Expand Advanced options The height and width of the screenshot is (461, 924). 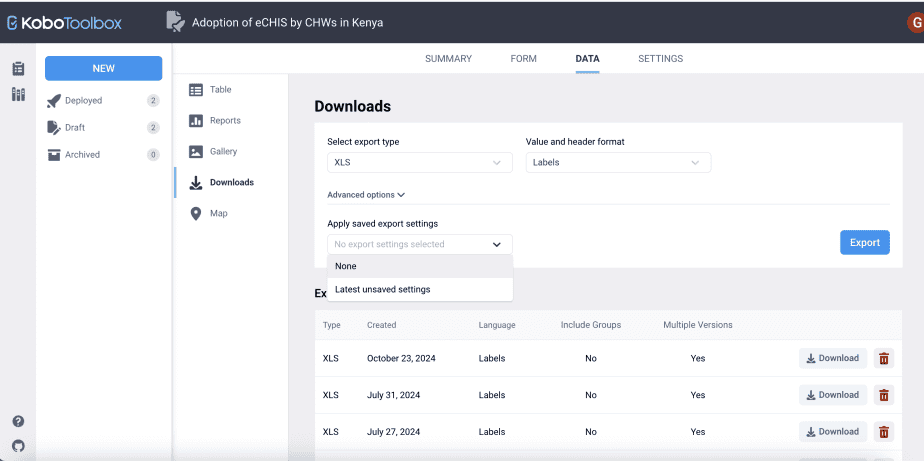[x=366, y=195]
